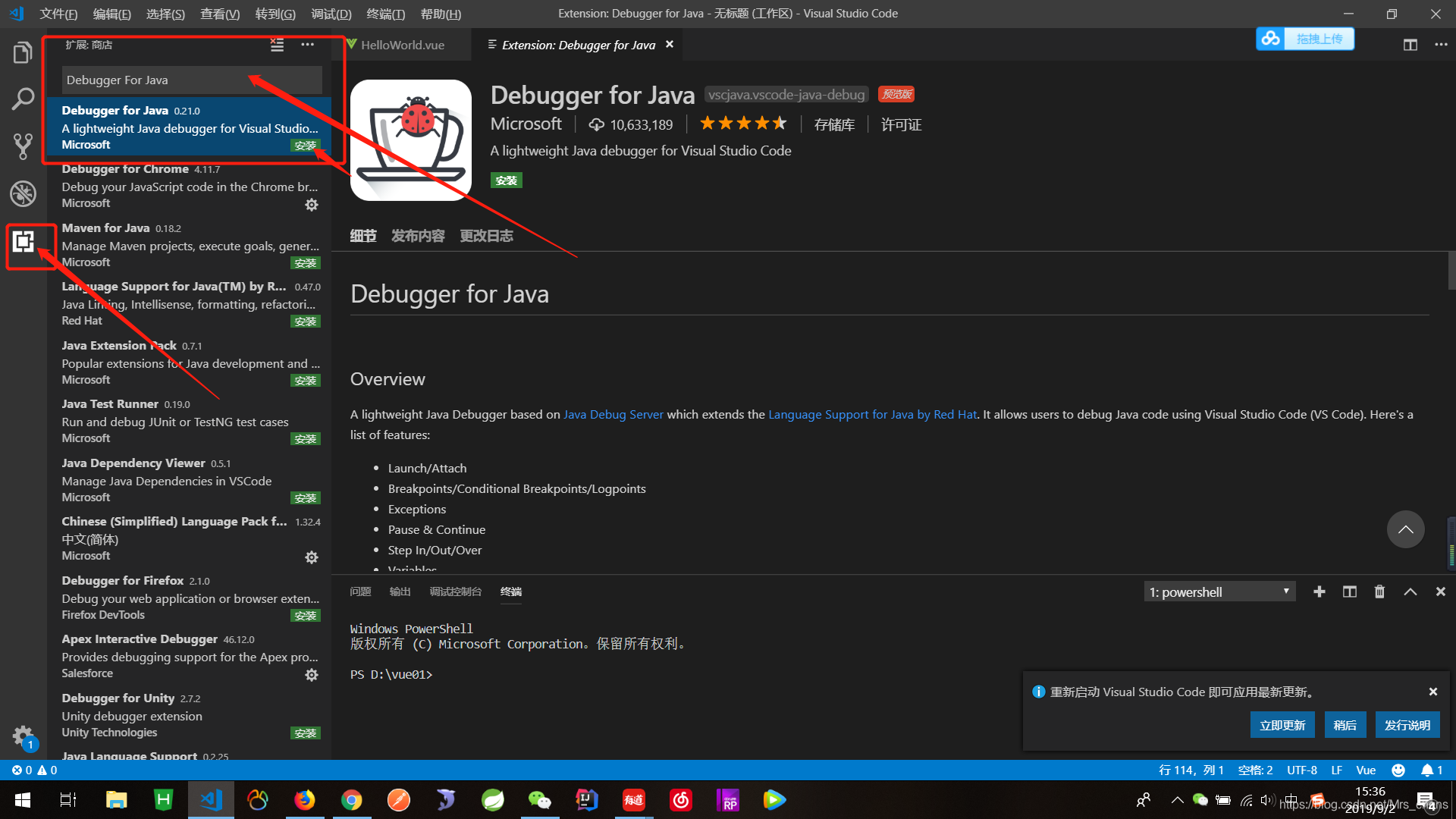Click the Debugger For Java search field
Screen dimensions: 1456x819
click(x=191, y=80)
